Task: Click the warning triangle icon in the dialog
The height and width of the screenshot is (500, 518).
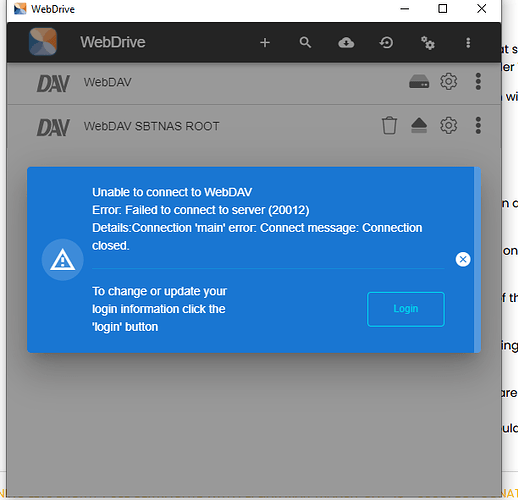Action: pos(62,260)
